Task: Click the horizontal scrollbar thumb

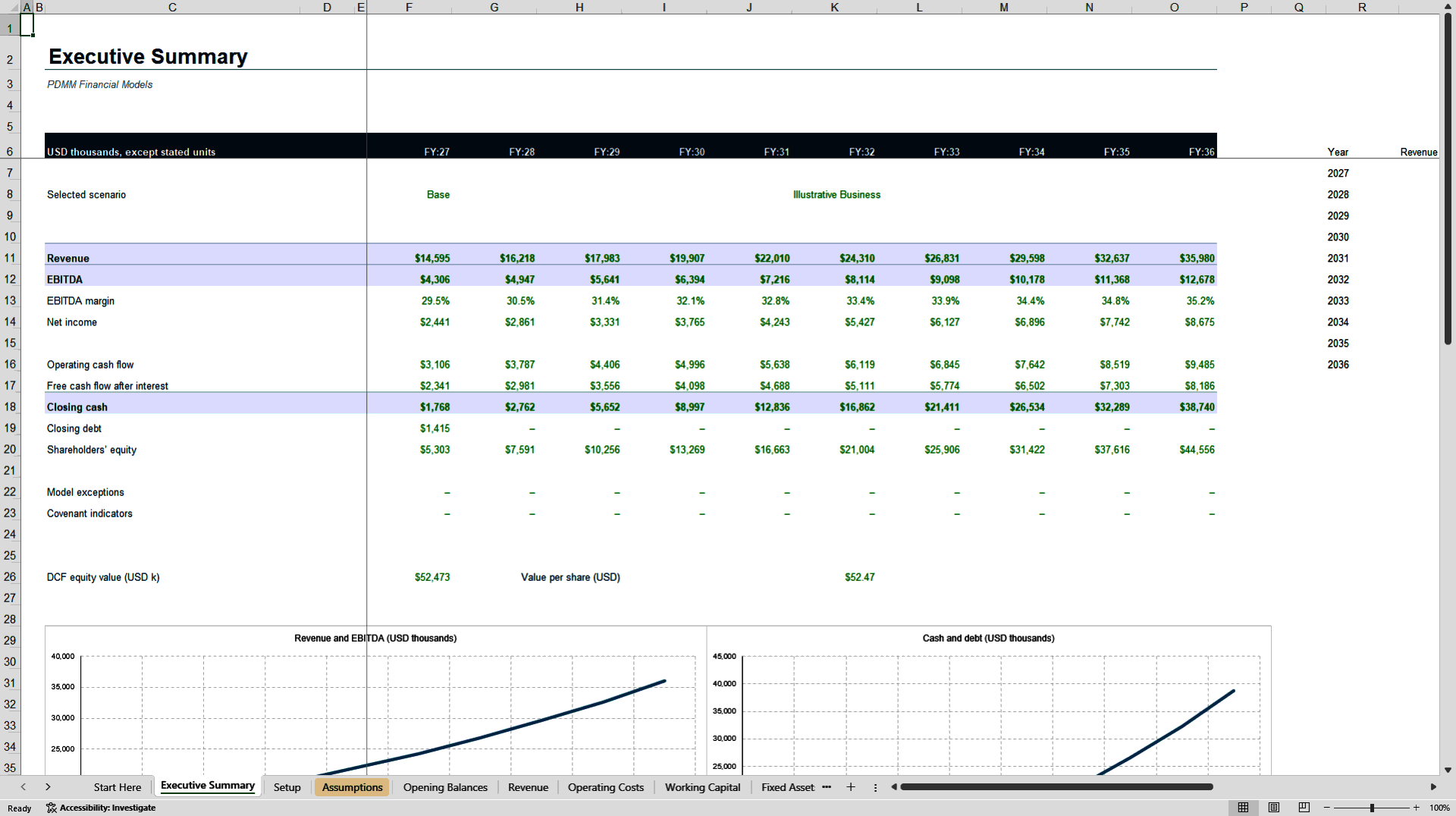Action: pyautogui.click(x=1056, y=787)
